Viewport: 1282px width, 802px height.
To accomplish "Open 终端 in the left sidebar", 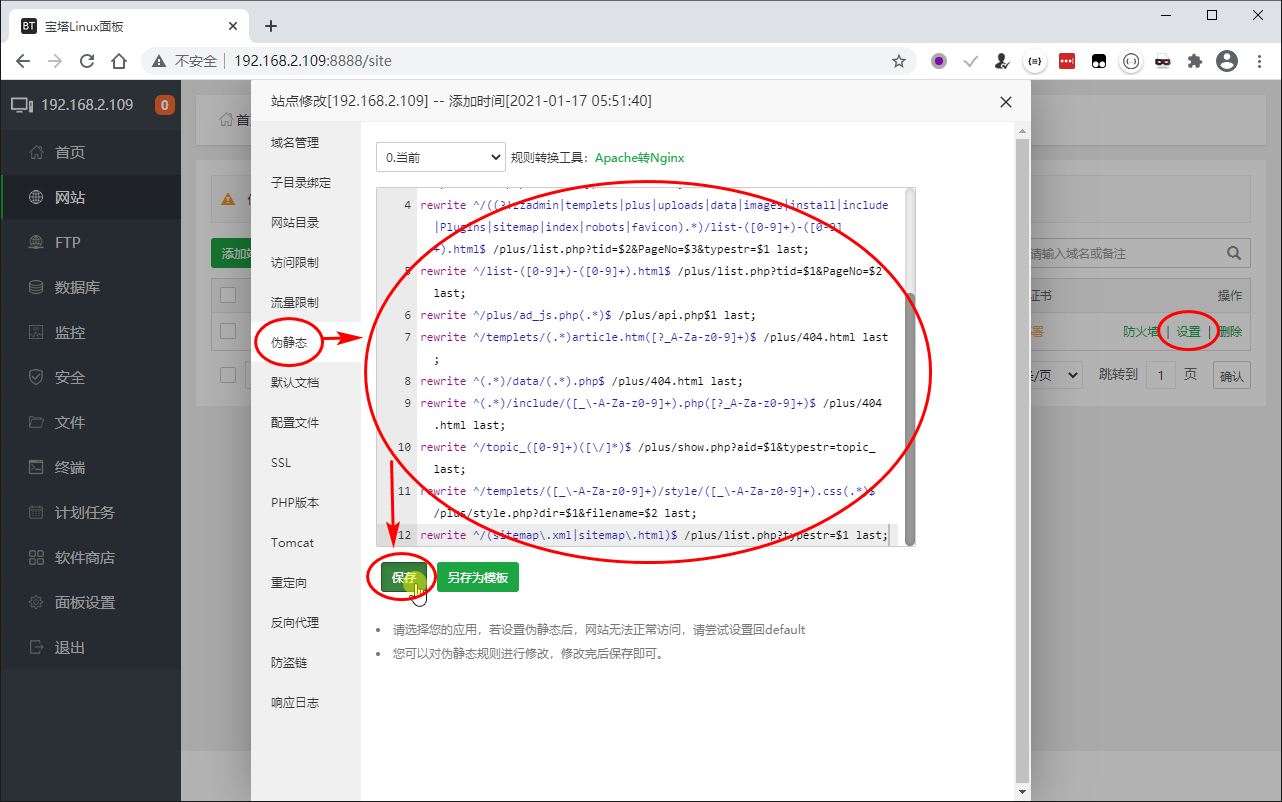I will (x=90, y=467).
